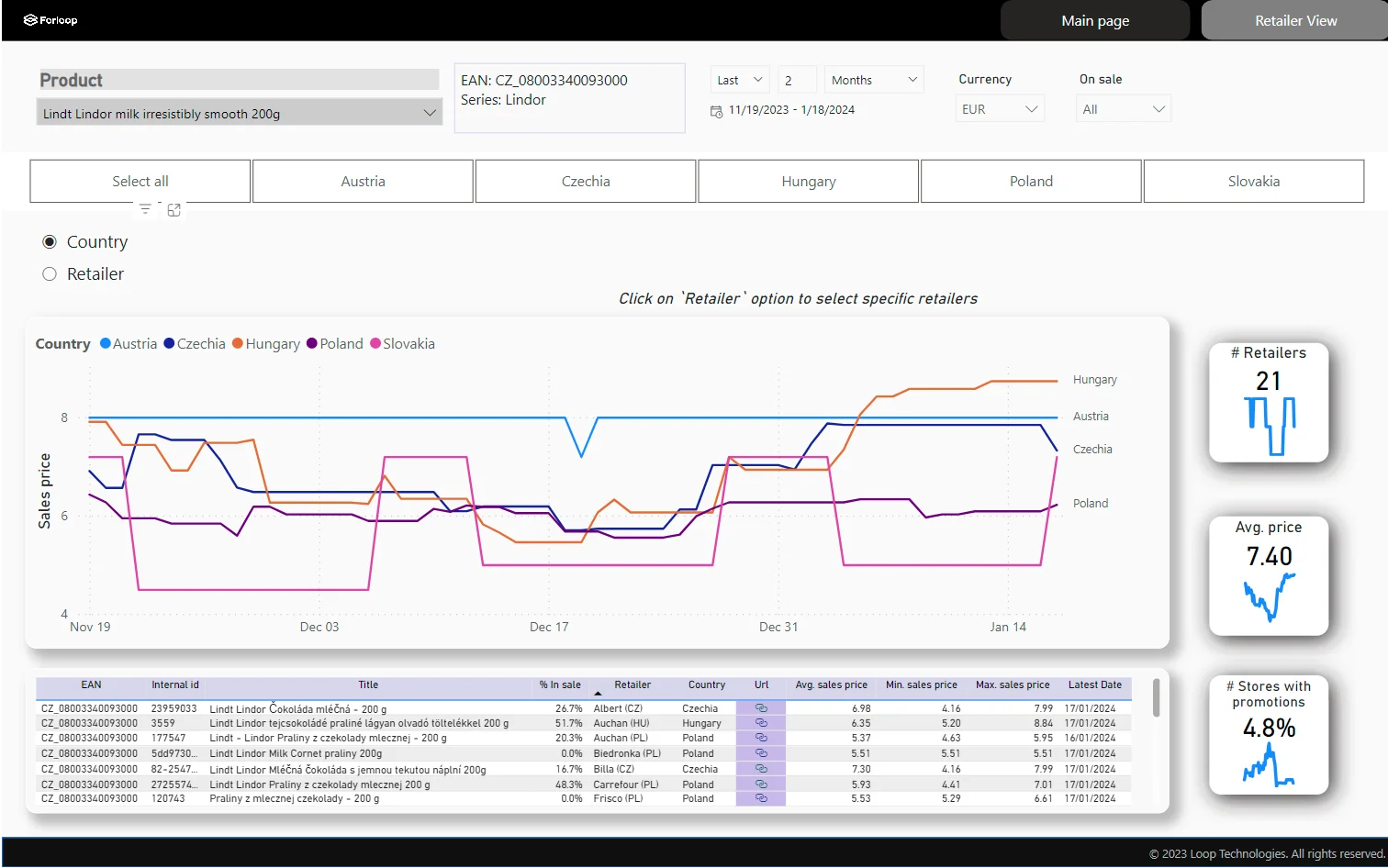Click the table's vertical scrollbar
Screen dimensions: 1388x868
1156,697
